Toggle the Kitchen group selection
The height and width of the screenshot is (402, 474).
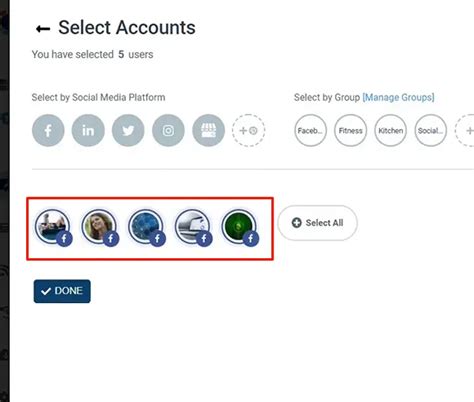pyautogui.click(x=390, y=130)
